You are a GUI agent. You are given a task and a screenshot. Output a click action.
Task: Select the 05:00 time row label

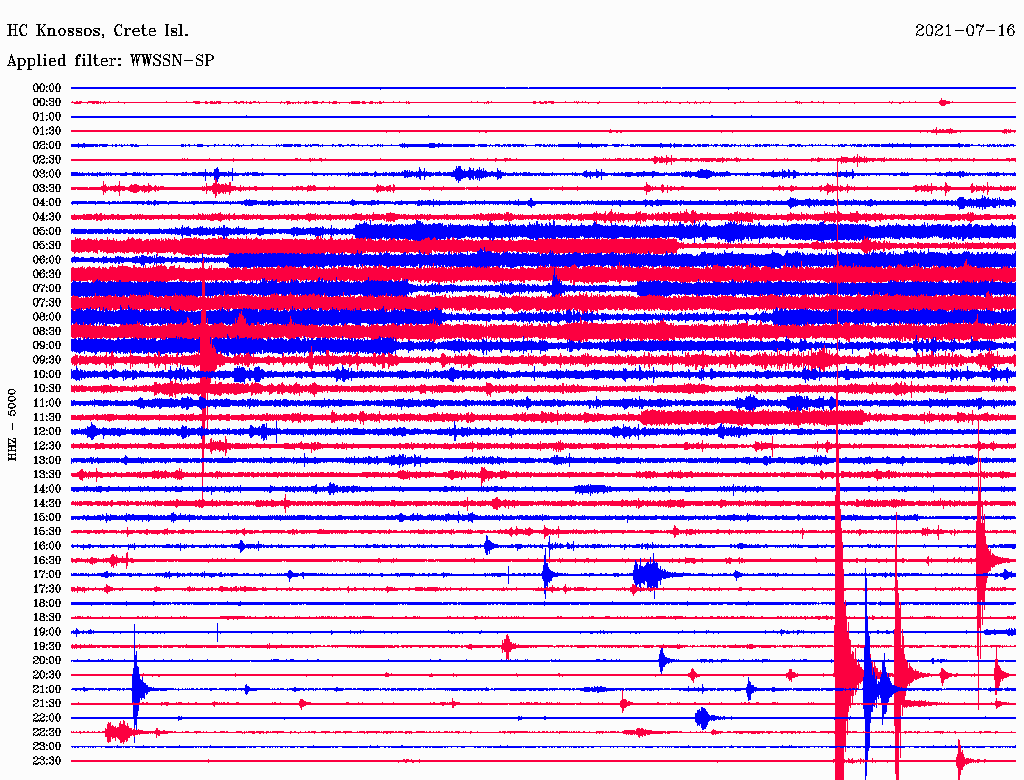point(46,231)
